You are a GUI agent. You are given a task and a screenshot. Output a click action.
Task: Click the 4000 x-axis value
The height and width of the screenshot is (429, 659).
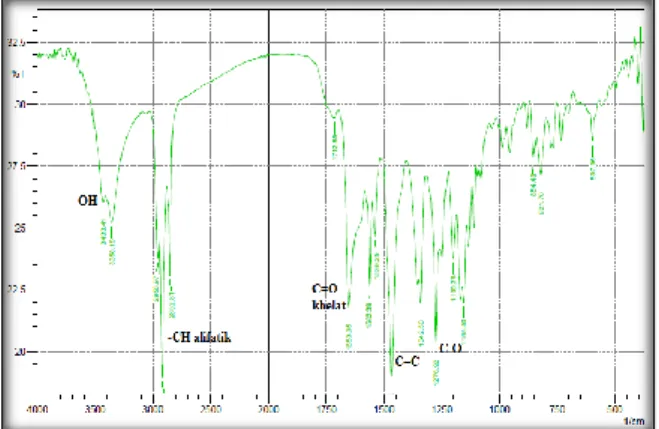point(37,409)
